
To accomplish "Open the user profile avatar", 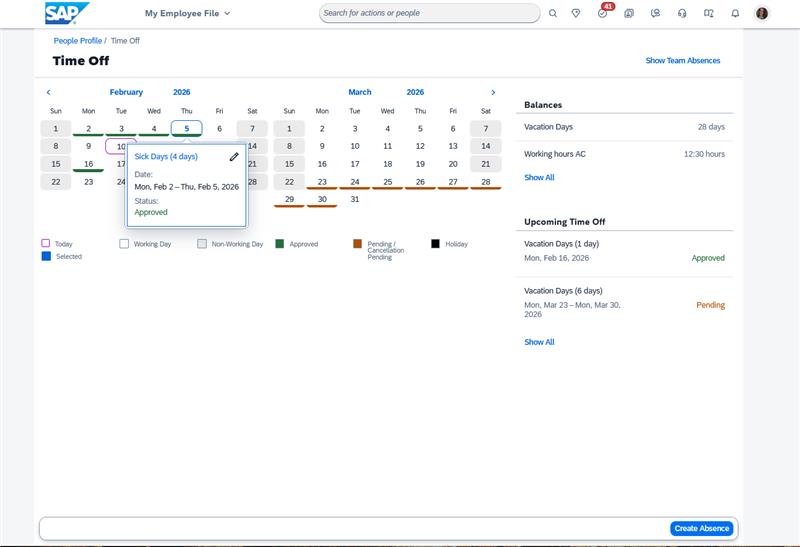I will pyautogui.click(x=762, y=14).
